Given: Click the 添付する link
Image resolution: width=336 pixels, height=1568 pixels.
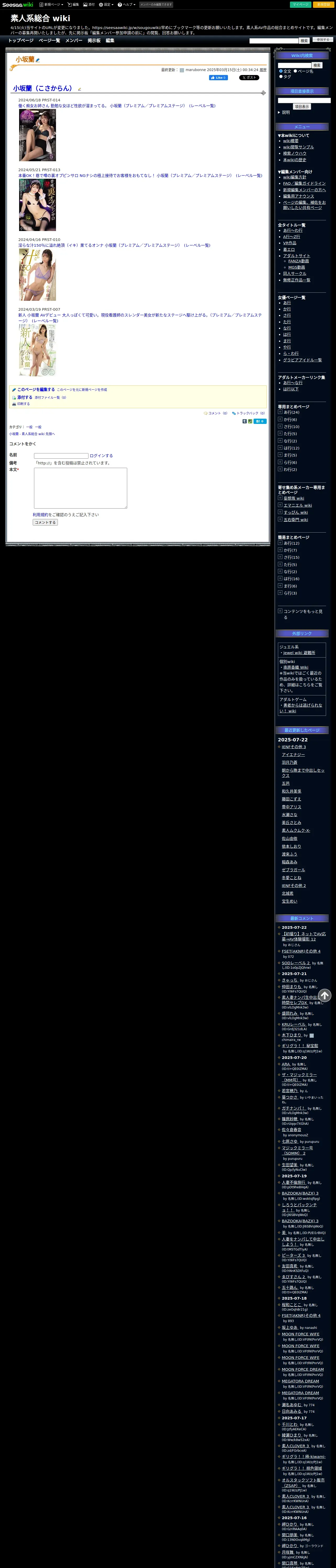Looking at the screenshot, I should tap(25, 397).
